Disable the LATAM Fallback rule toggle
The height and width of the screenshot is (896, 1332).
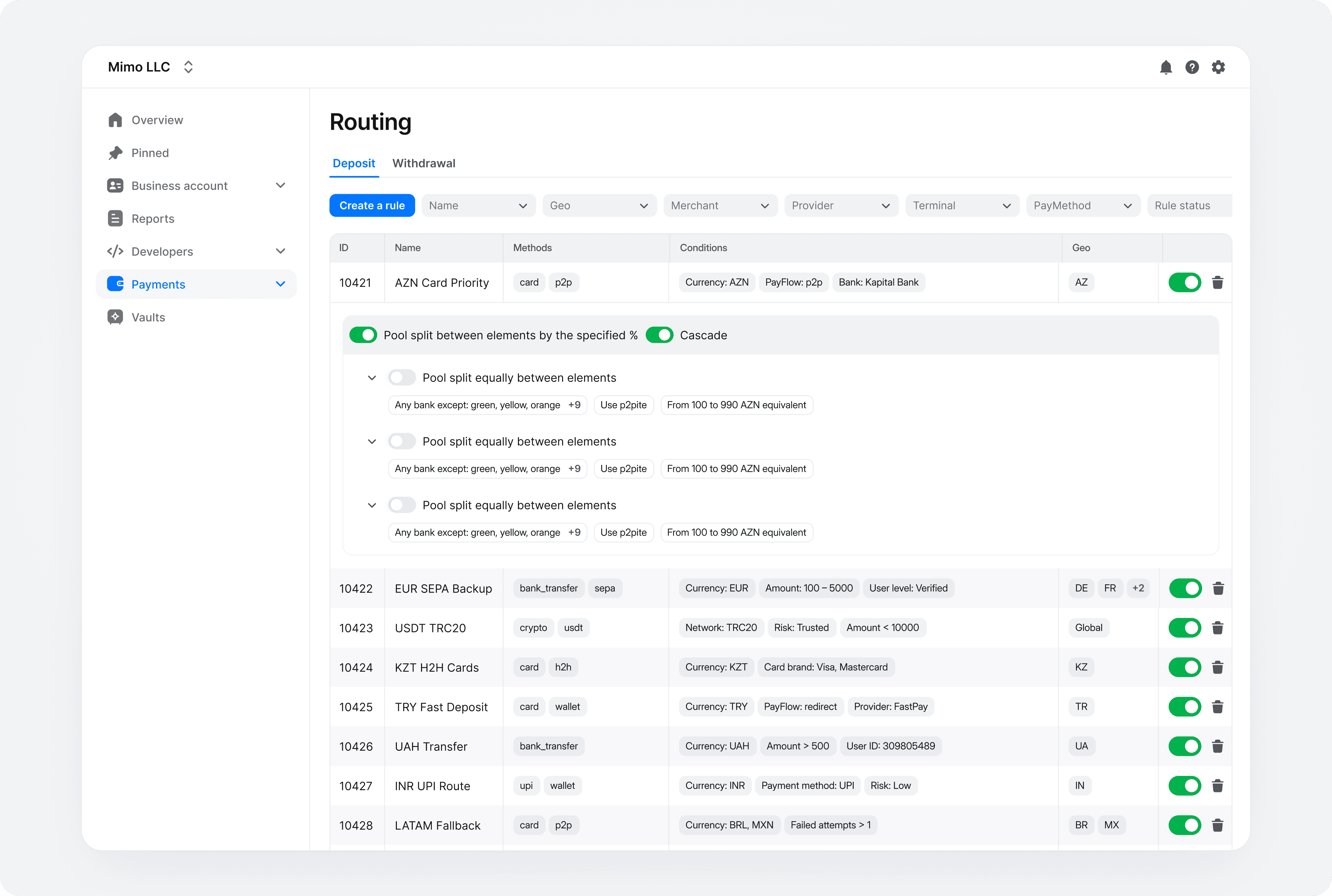pyautogui.click(x=1185, y=825)
